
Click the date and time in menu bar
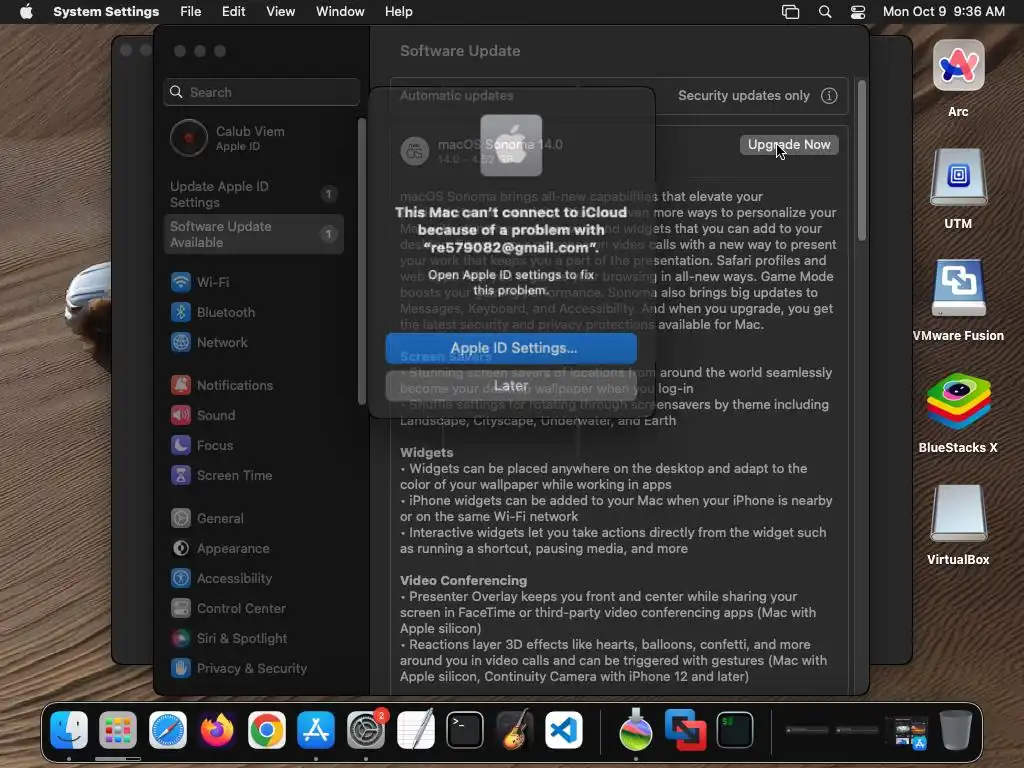(x=944, y=12)
